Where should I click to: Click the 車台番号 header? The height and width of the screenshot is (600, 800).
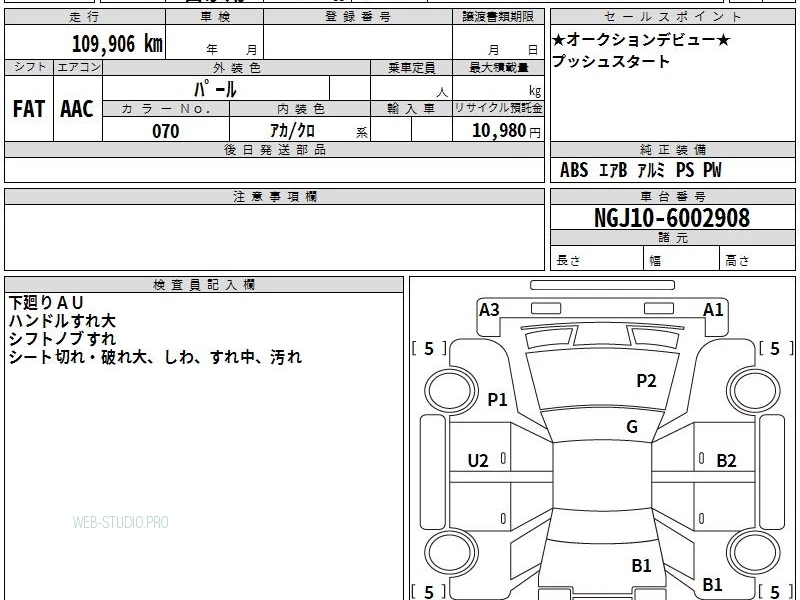click(x=672, y=196)
